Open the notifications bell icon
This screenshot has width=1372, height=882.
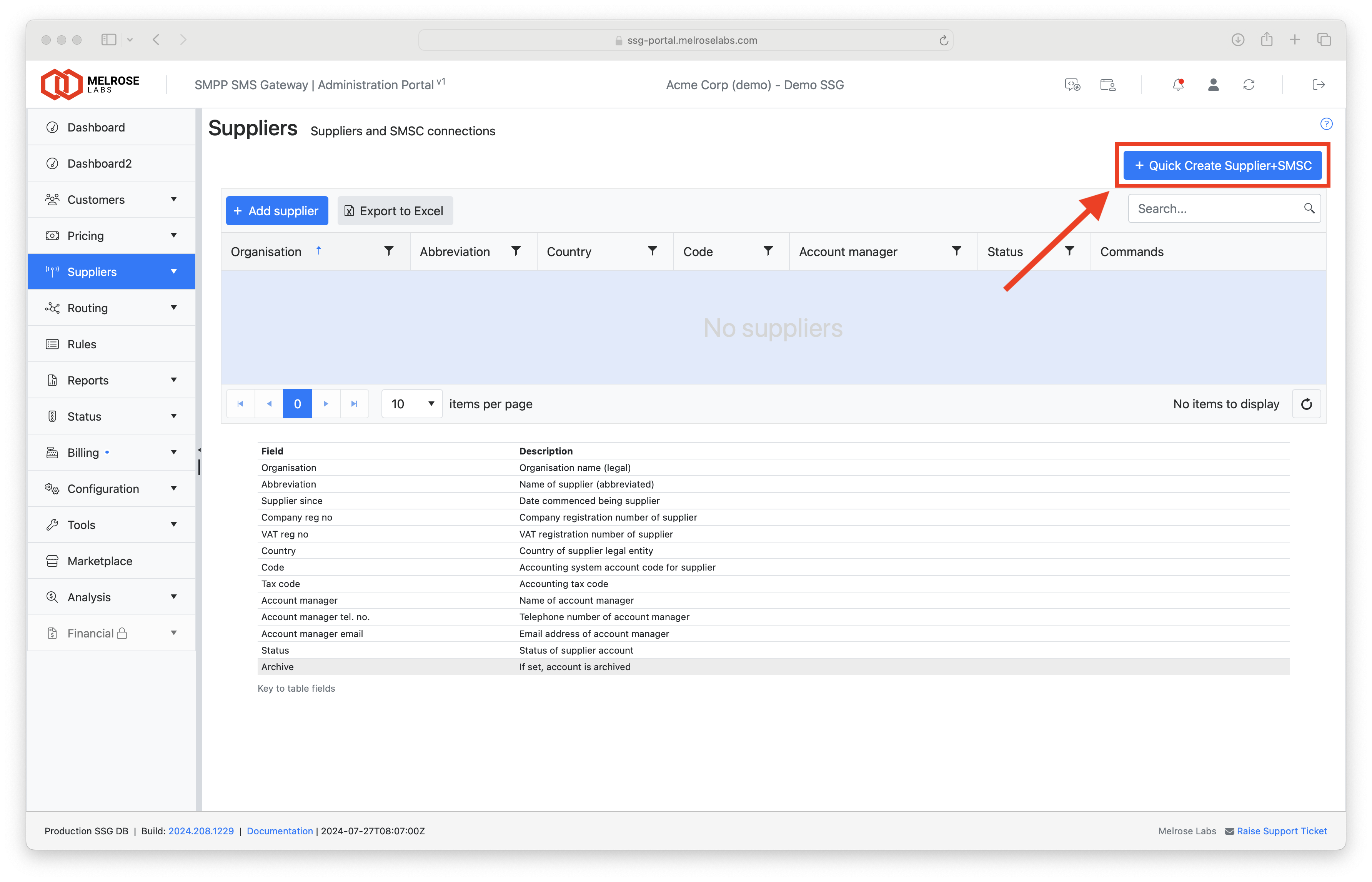click(x=1178, y=85)
